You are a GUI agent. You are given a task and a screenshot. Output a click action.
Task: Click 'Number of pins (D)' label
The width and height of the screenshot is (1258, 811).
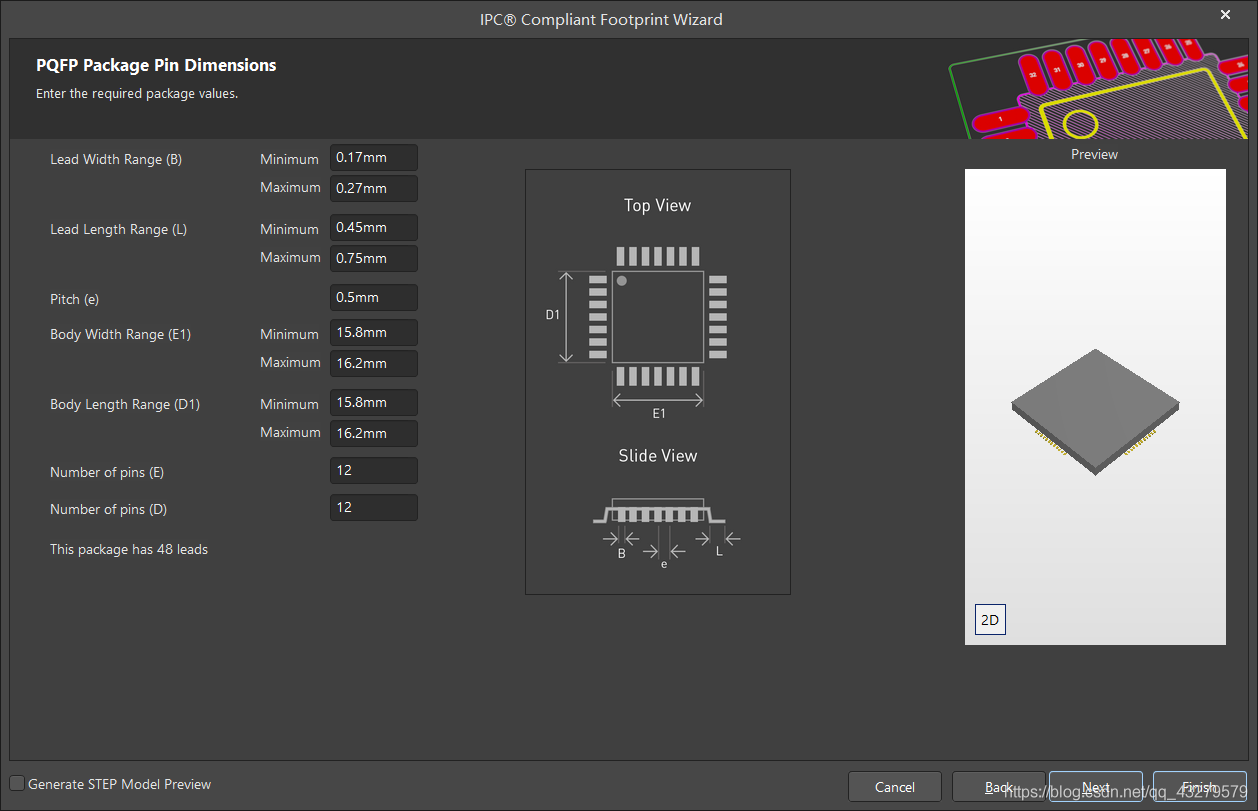pos(108,509)
